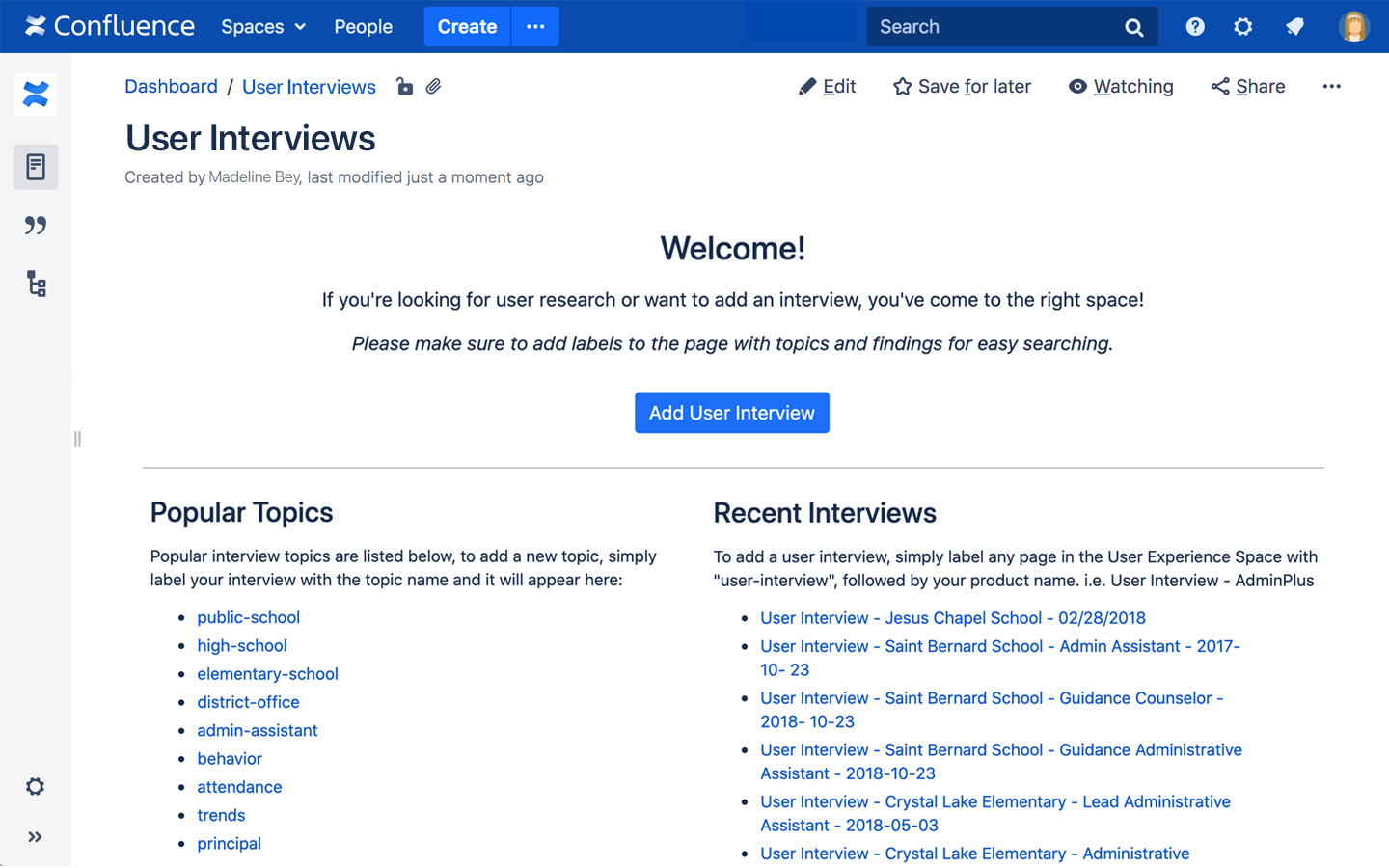The height and width of the screenshot is (868, 1389).
Task: Open the trends topic link
Action: (221, 816)
